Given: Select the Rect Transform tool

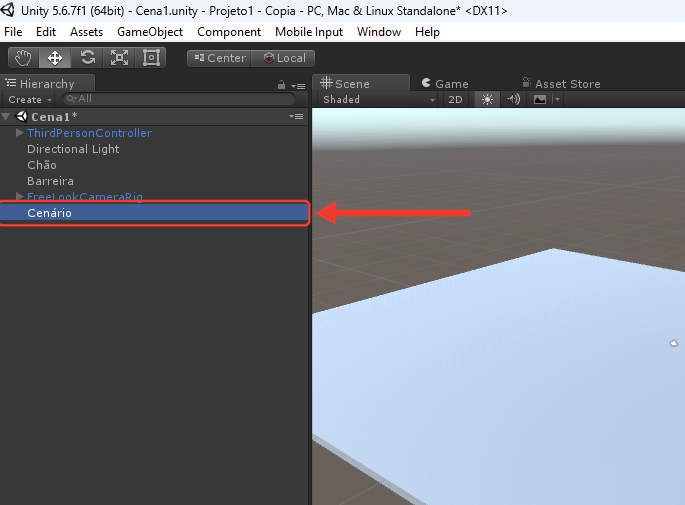Looking at the screenshot, I should click(151, 58).
